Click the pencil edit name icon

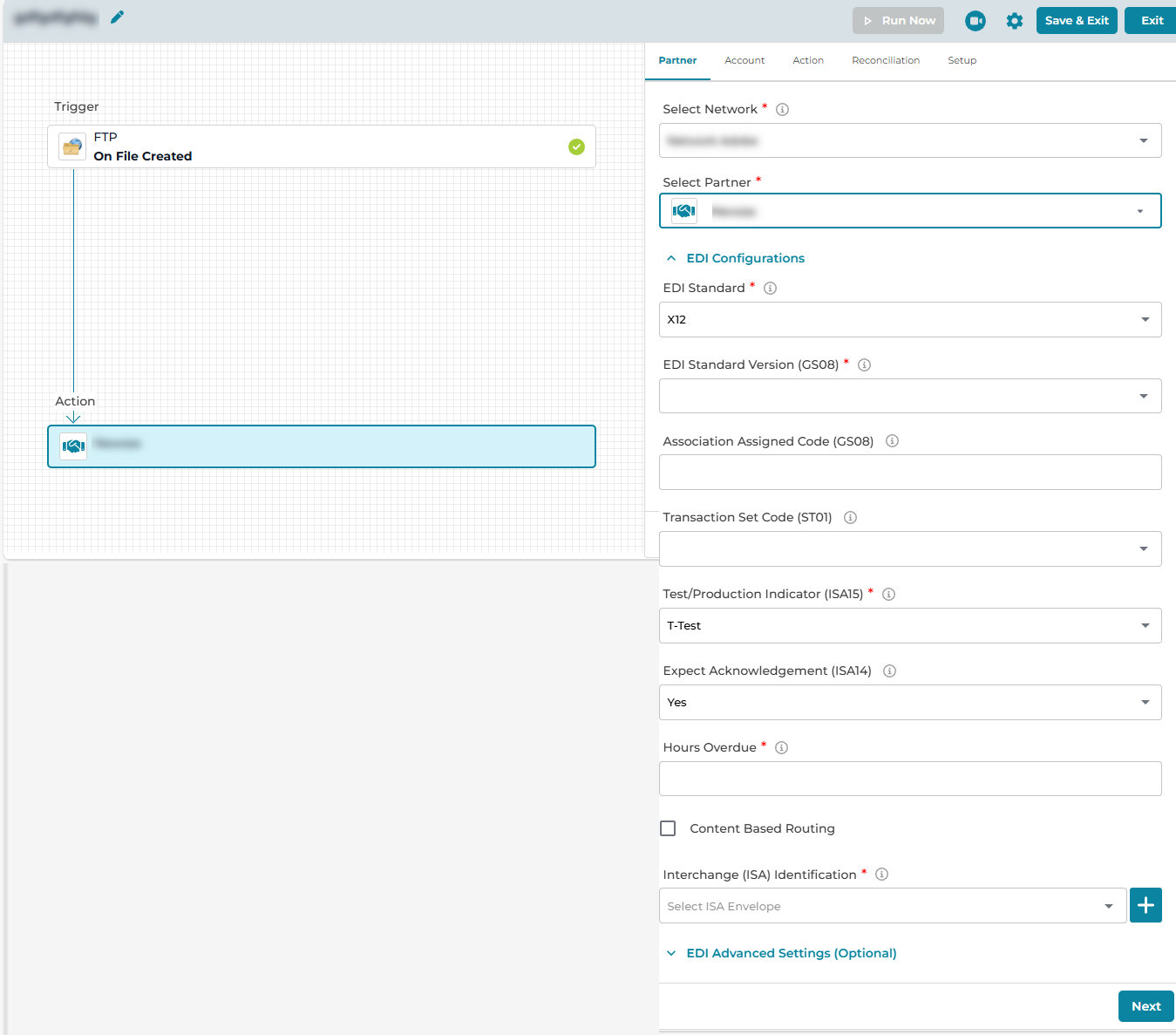coord(118,17)
